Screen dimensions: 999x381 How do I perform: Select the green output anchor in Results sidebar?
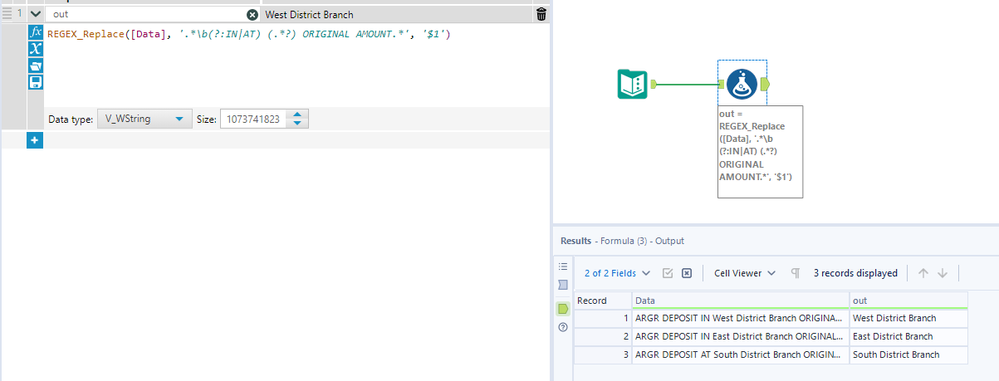(x=563, y=308)
